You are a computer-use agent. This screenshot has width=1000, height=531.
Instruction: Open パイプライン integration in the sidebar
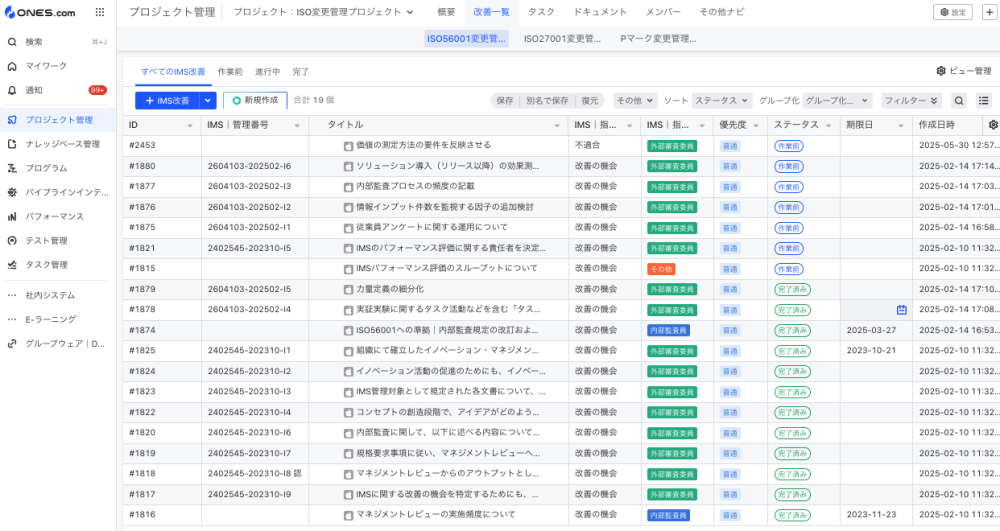pyautogui.click(x=66, y=192)
